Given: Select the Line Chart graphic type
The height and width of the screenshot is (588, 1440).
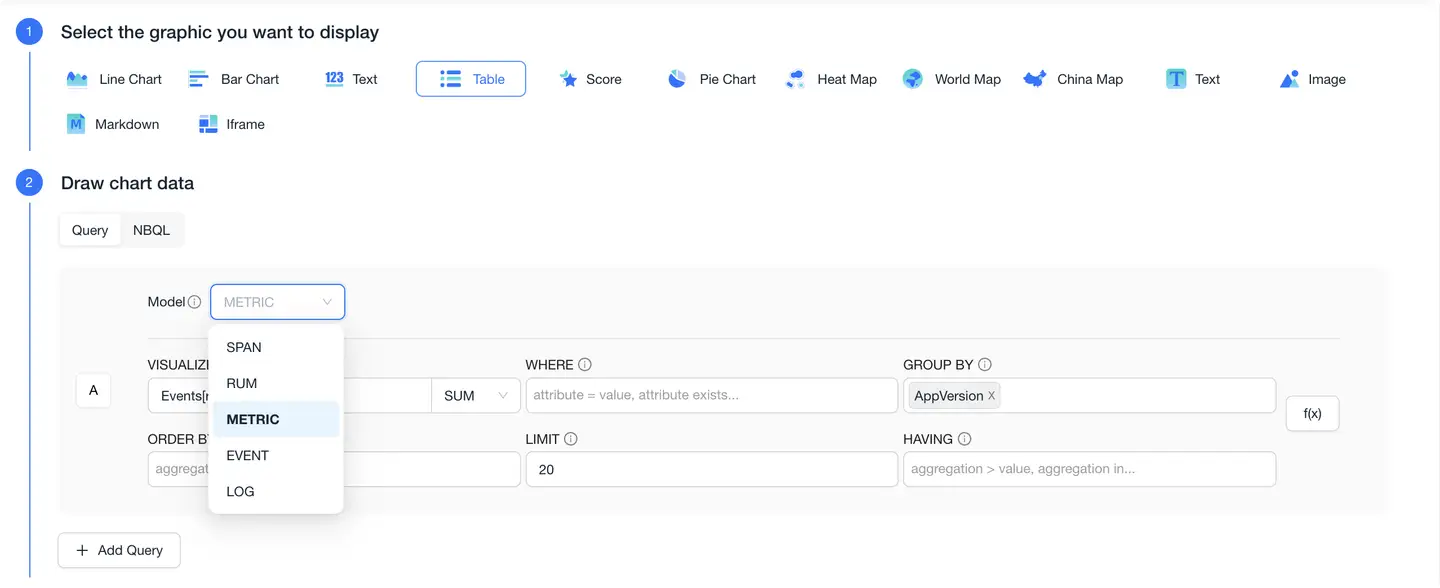Looking at the screenshot, I should click(x=114, y=79).
